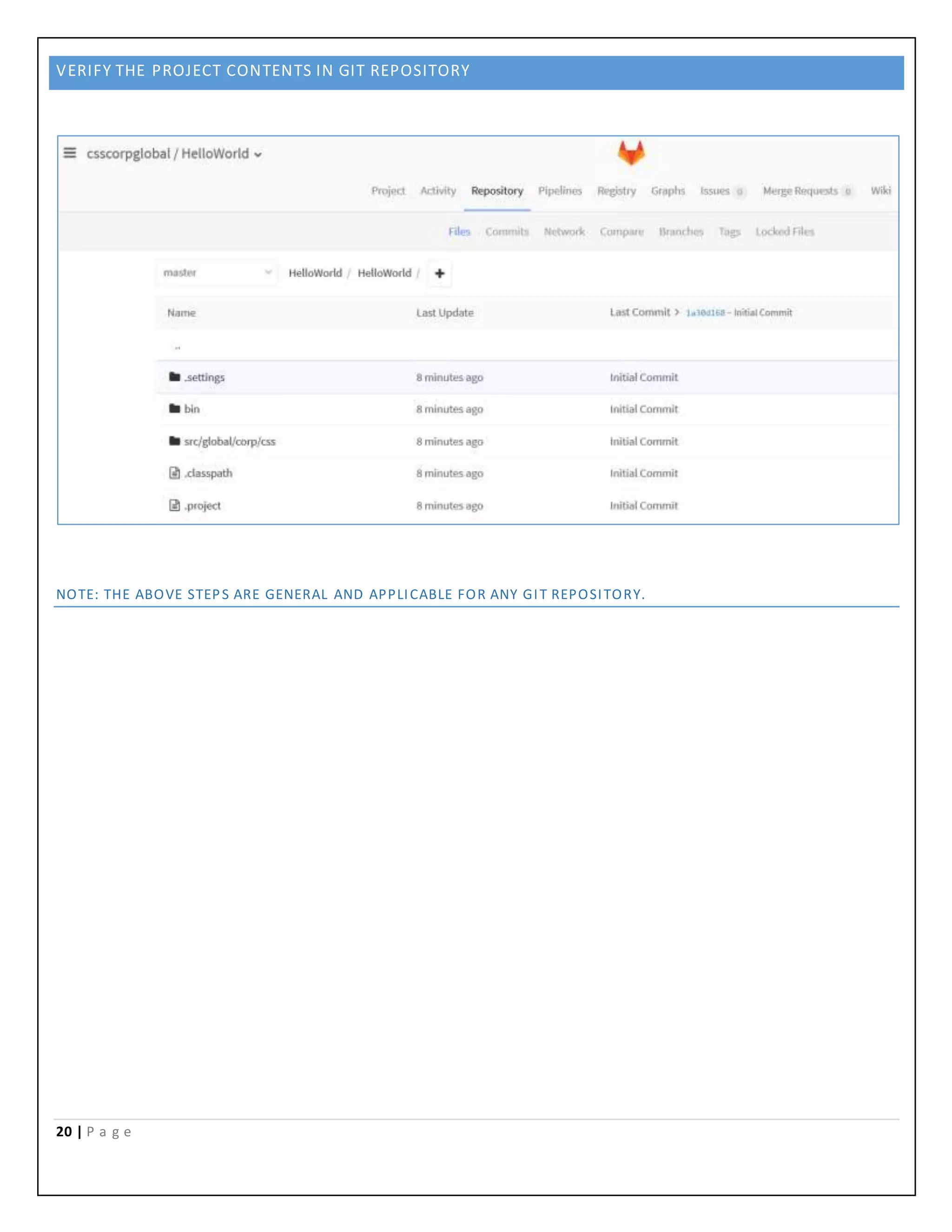Click the .classpath file icon

(174, 473)
